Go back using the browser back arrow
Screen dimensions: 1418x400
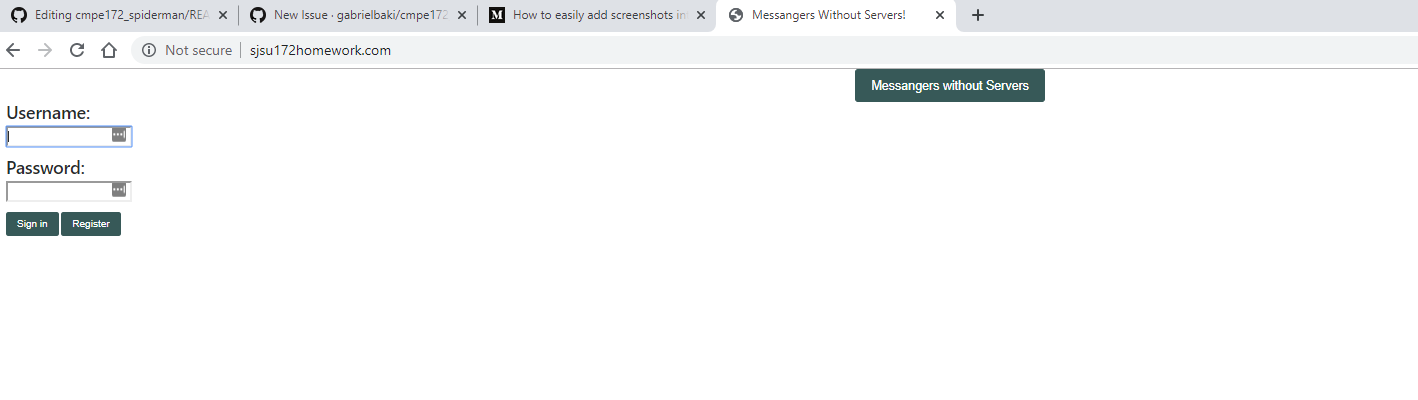point(13,50)
